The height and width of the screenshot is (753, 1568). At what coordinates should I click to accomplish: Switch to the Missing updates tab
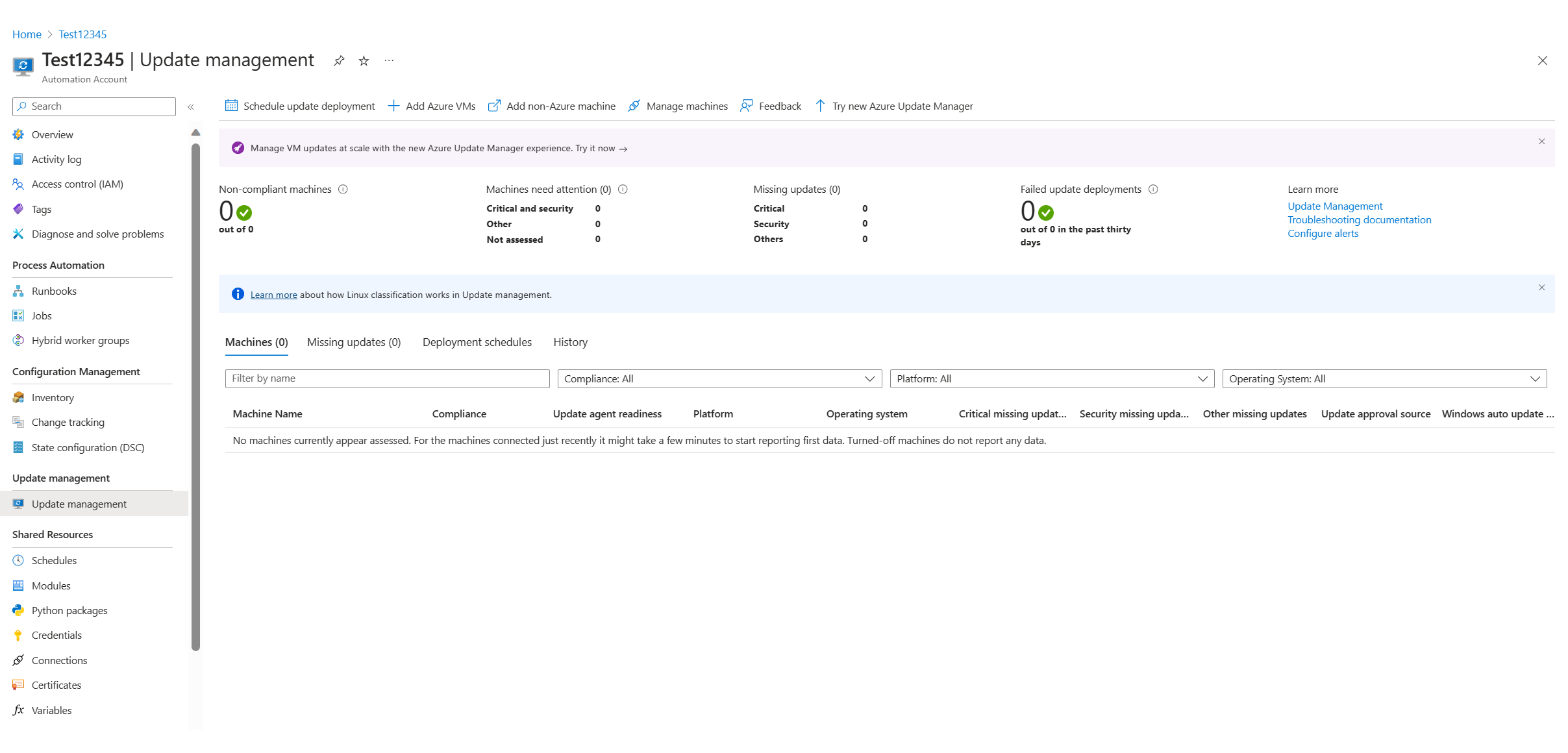point(355,342)
